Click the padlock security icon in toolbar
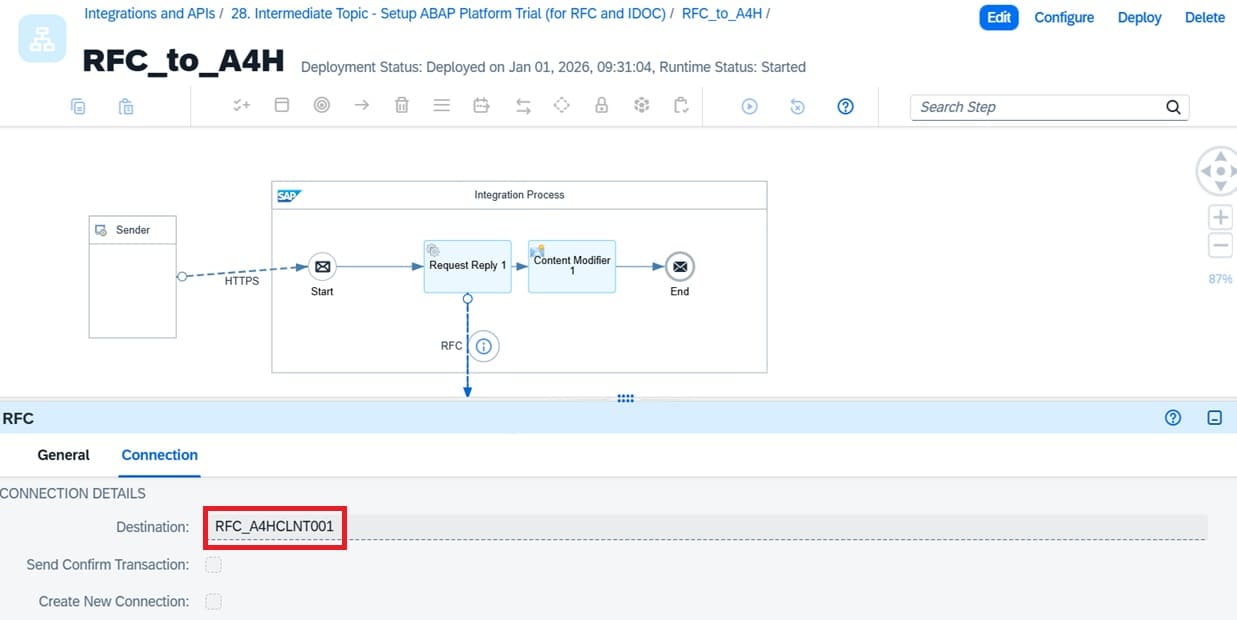Image resolution: width=1237 pixels, height=620 pixels. [602, 106]
